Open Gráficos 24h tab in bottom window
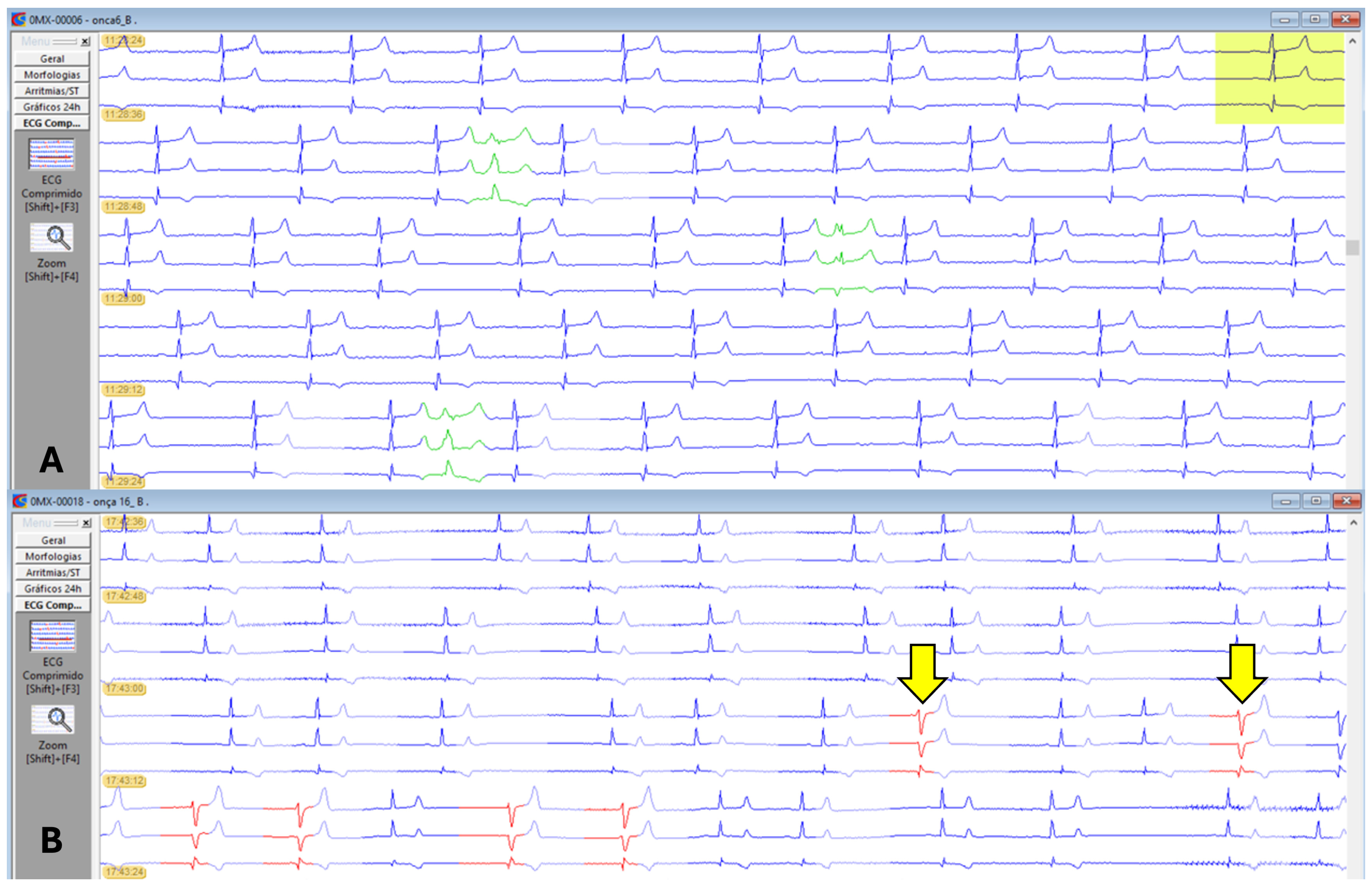Viewport: 1372px width, 888px height. pyautogui.click(x=53, y=589)
